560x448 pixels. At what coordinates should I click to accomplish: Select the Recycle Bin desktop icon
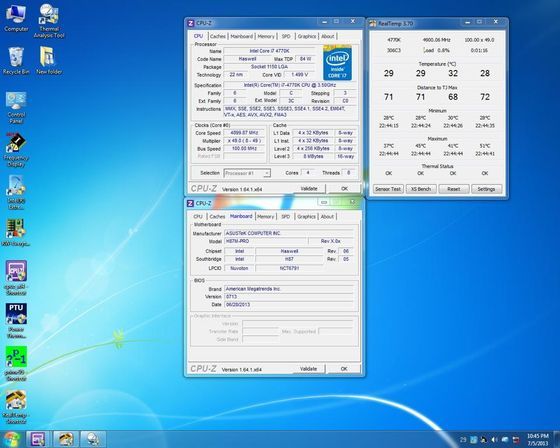tap(16, 61)
